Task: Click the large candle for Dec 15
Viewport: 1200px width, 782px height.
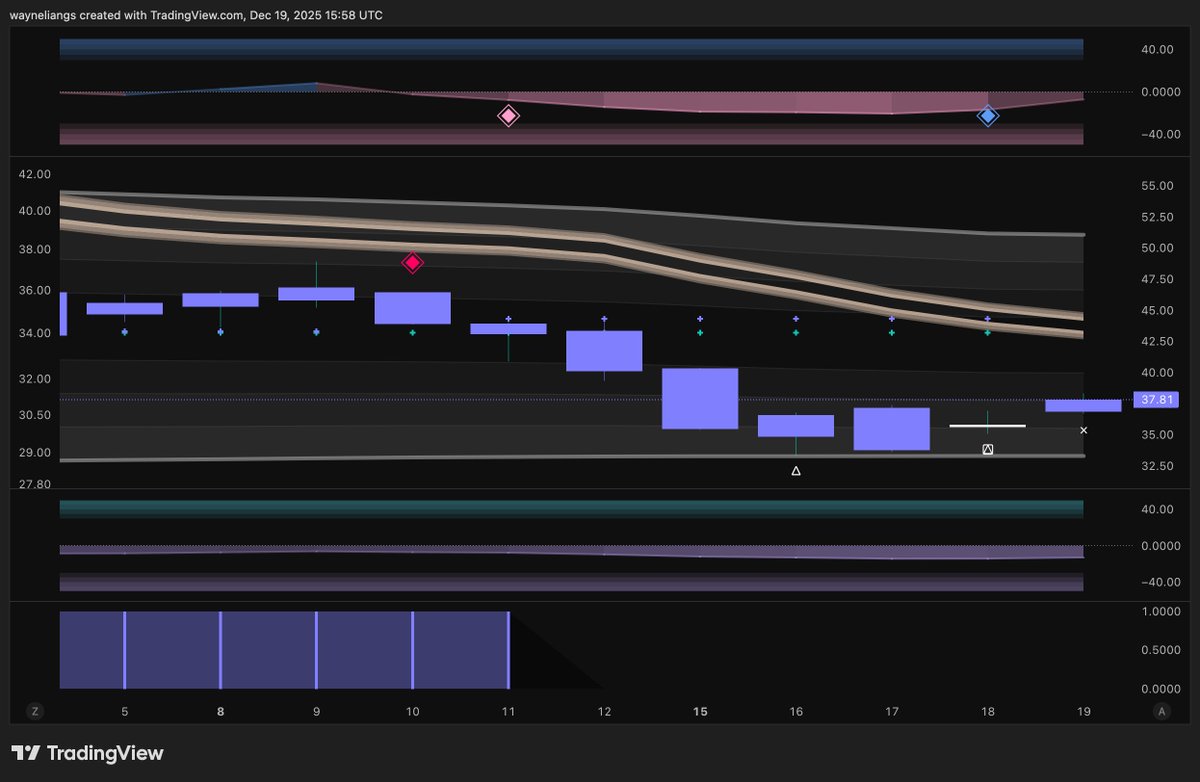Action: tap(700, 398)
